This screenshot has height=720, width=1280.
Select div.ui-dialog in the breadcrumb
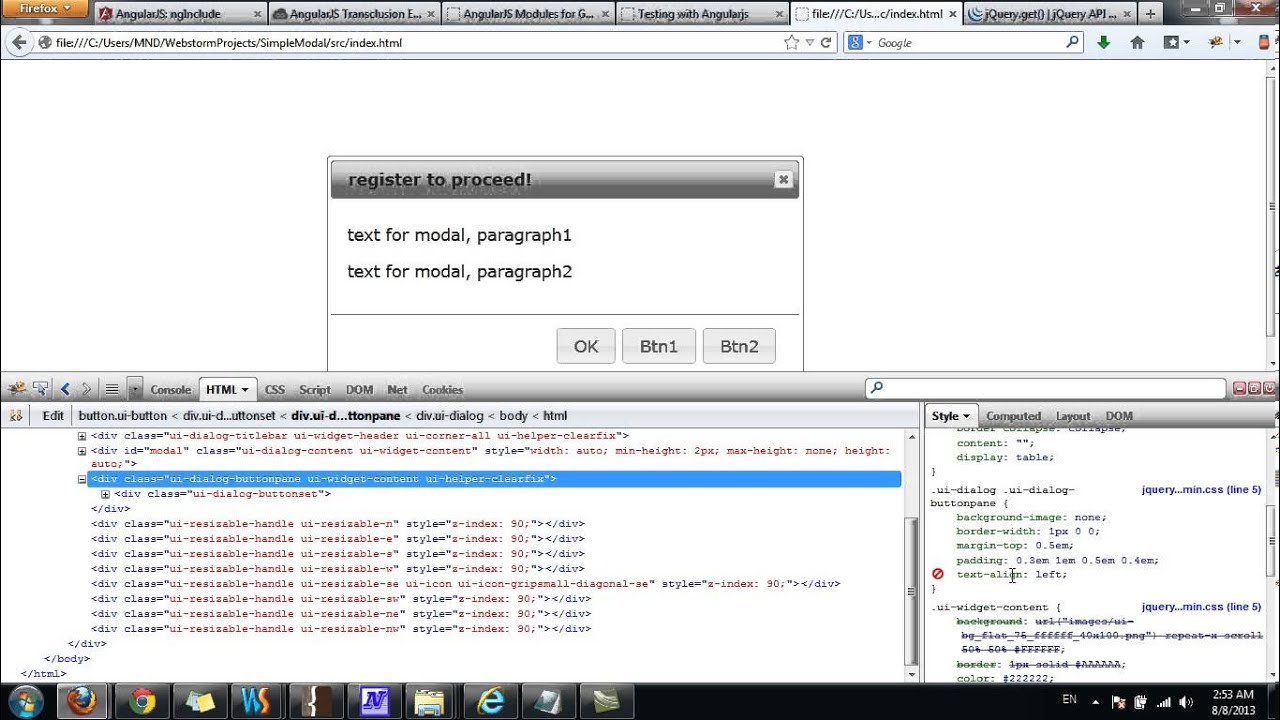point(451,416)
